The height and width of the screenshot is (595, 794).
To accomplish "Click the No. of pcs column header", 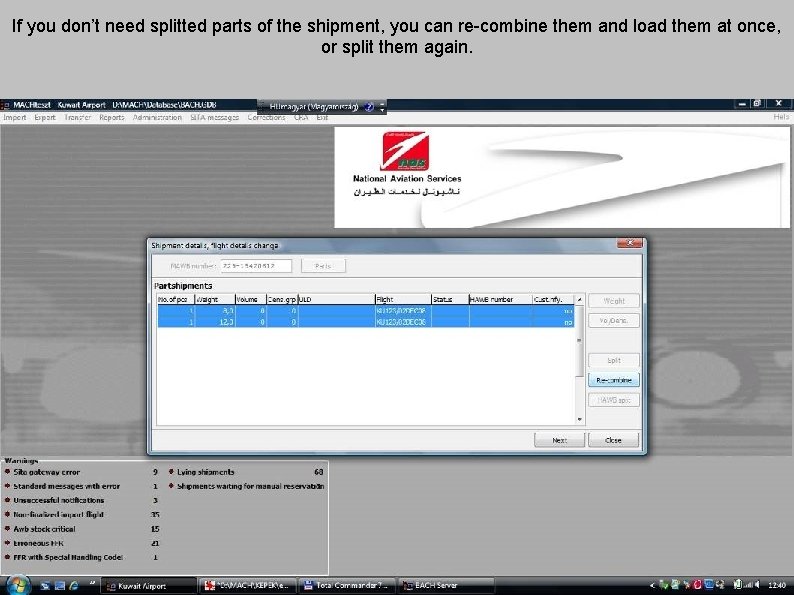I will pos(176,299).
